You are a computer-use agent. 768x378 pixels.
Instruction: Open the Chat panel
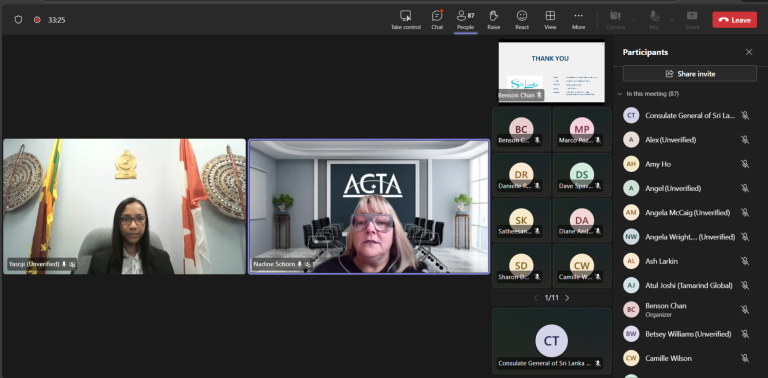437,20
